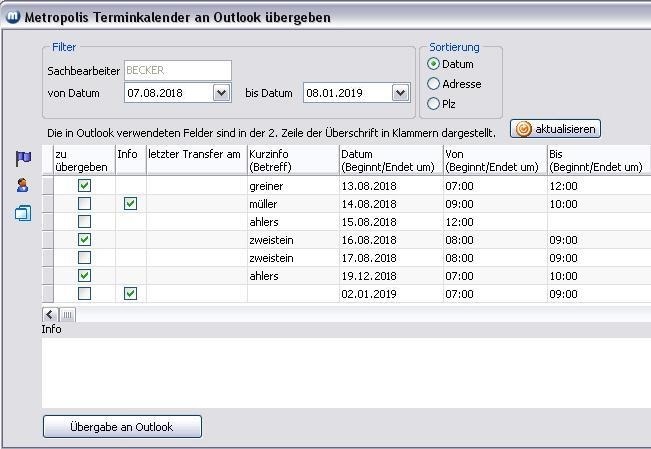Click the Sachbearbeiter field showing BECKER

tap(177, 71)
